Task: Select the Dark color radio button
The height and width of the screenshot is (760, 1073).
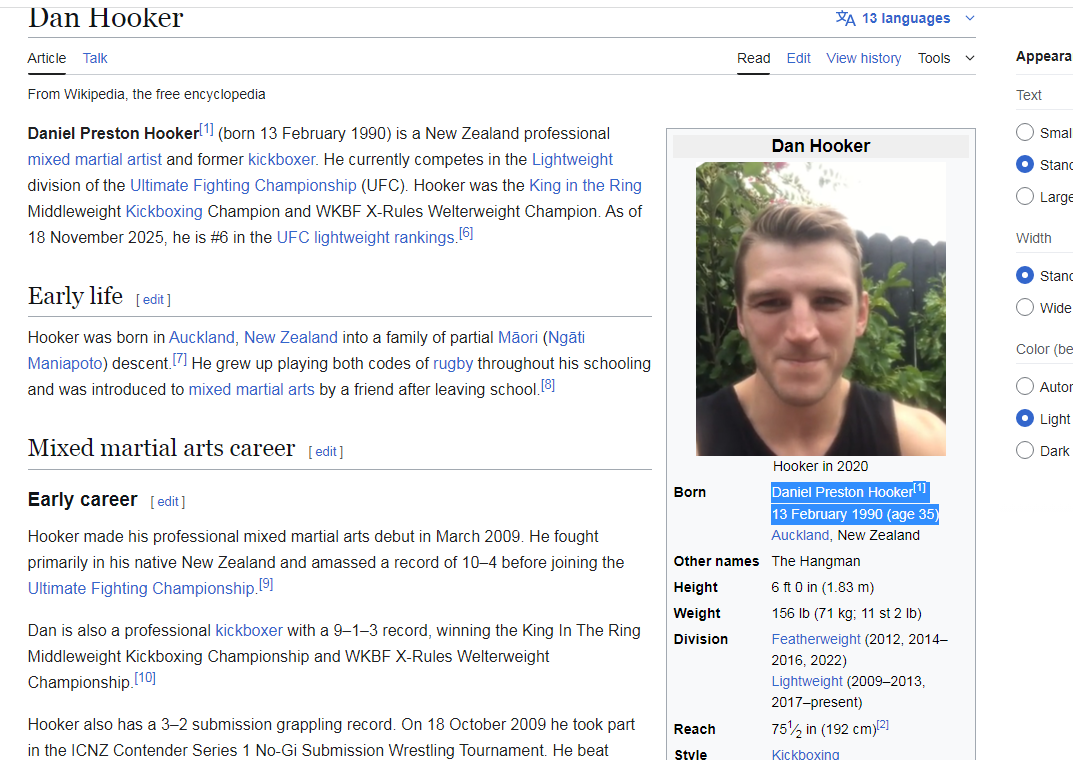Action: tap(1024, 450)
